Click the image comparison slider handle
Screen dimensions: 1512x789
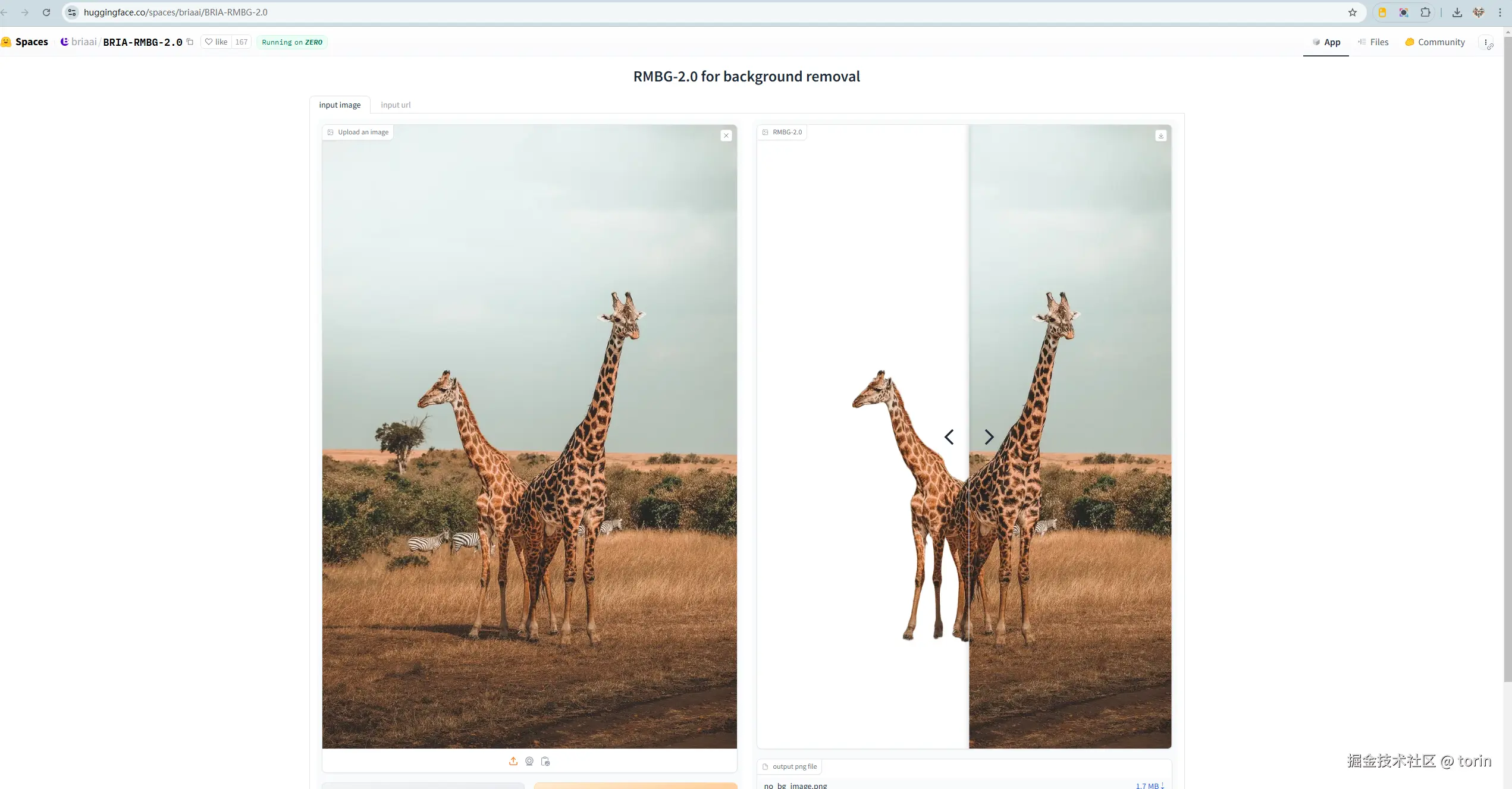click(969, 437)
